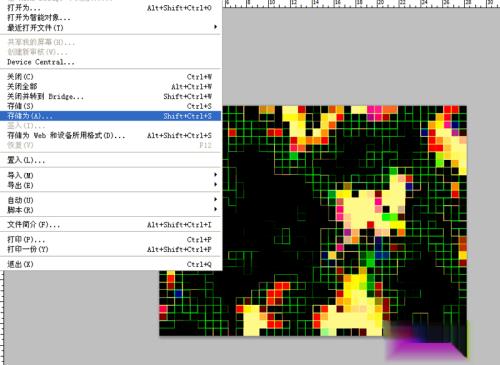This screenshot has height=365, width=500.
Task: Open the 置入(L)... place command
Action: (111, 160)
